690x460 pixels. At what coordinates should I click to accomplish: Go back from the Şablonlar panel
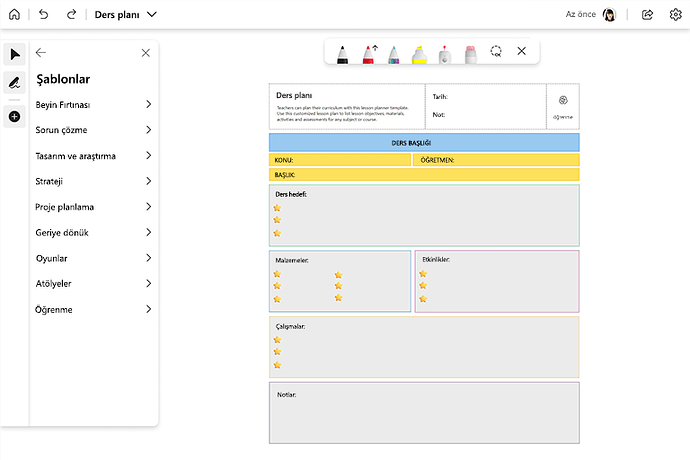(41, 53)
